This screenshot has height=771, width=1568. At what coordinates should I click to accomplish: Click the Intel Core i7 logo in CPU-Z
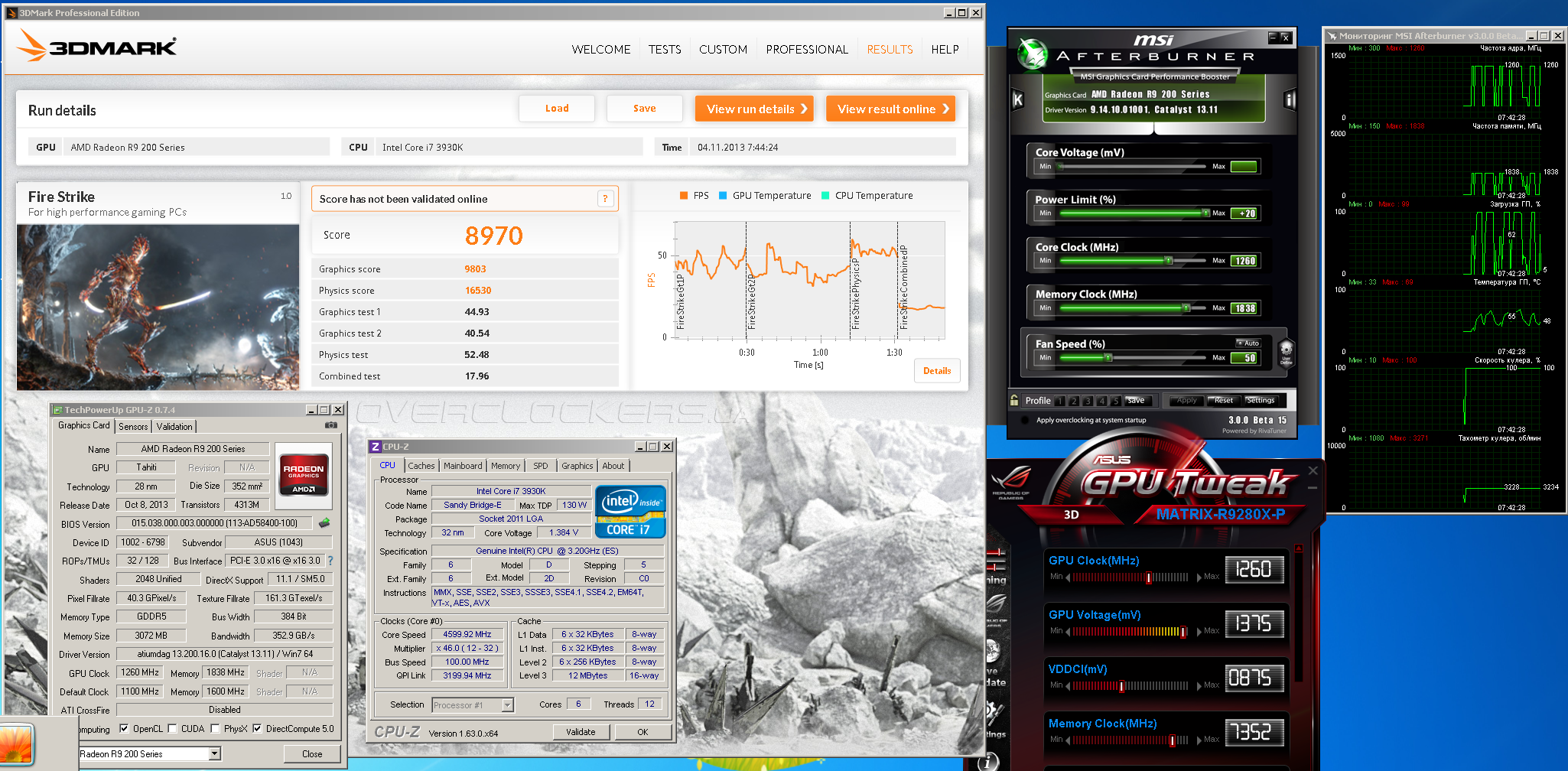point(630,511)
